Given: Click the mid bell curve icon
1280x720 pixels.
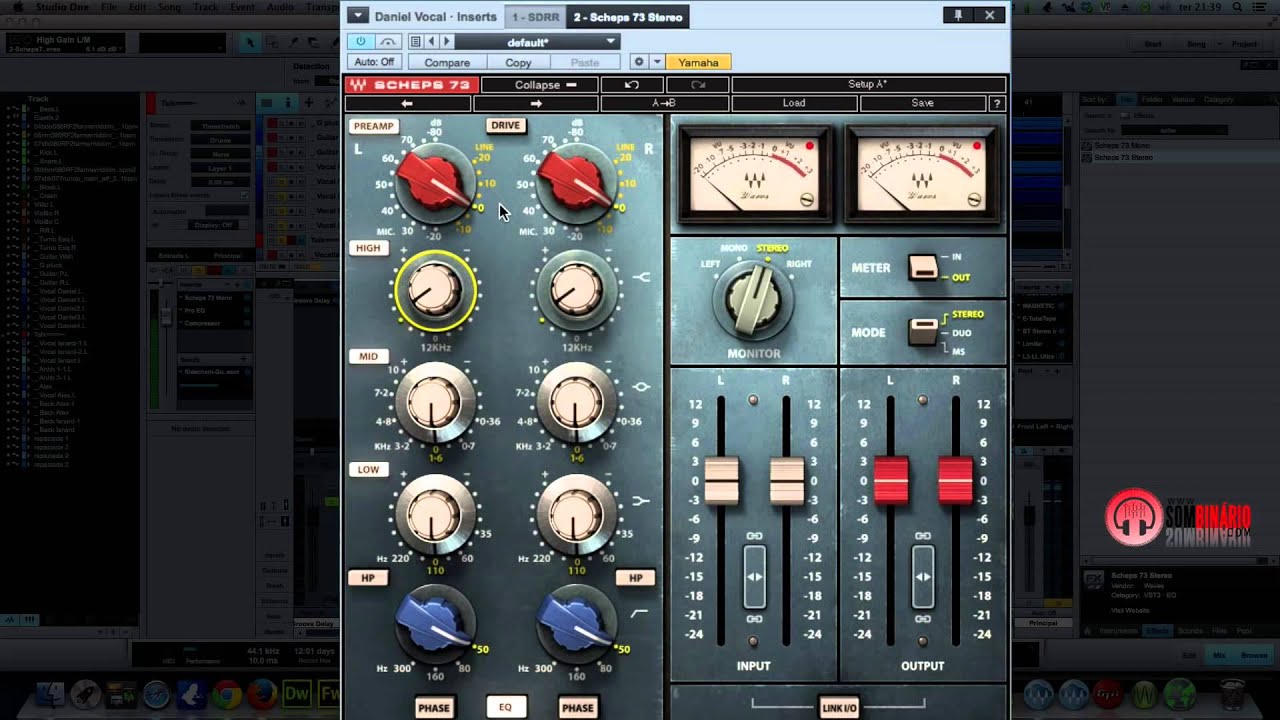Looking at the screenshot, I should click(x=641, y=386).
